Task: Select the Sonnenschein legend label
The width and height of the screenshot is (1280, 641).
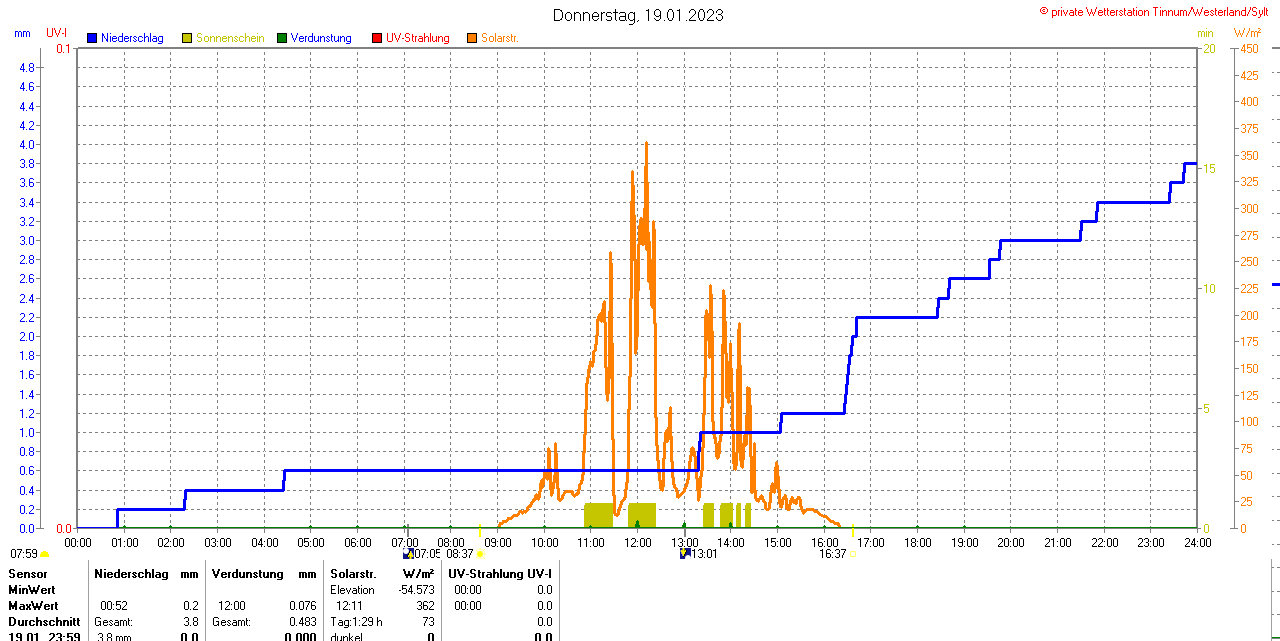Action: (x=230, y=38)
